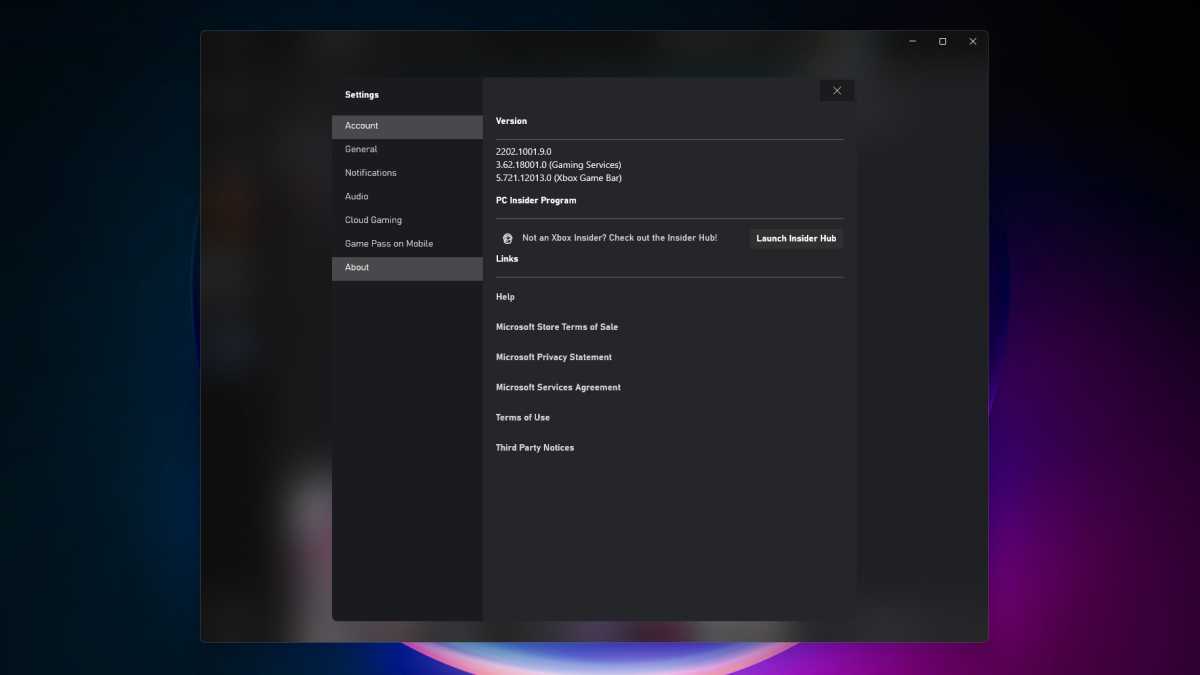View the Microsoft Privacy Statement
Screen dimensions: 1200x675
[x=553, y=356]
